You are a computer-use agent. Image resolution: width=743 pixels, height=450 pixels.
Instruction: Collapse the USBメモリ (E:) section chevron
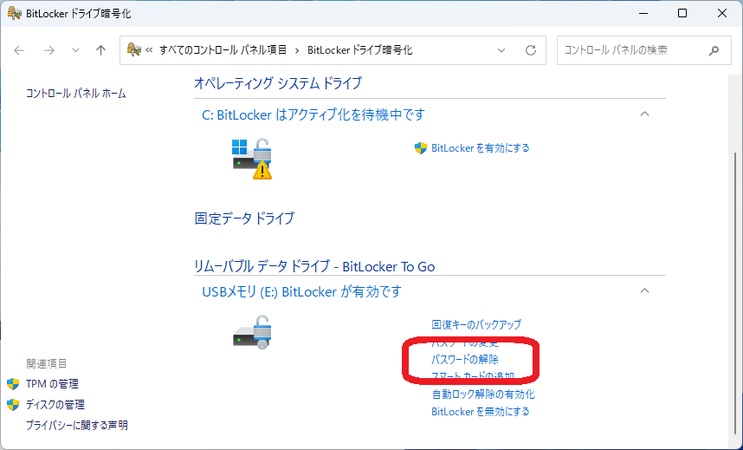(644, 291)
